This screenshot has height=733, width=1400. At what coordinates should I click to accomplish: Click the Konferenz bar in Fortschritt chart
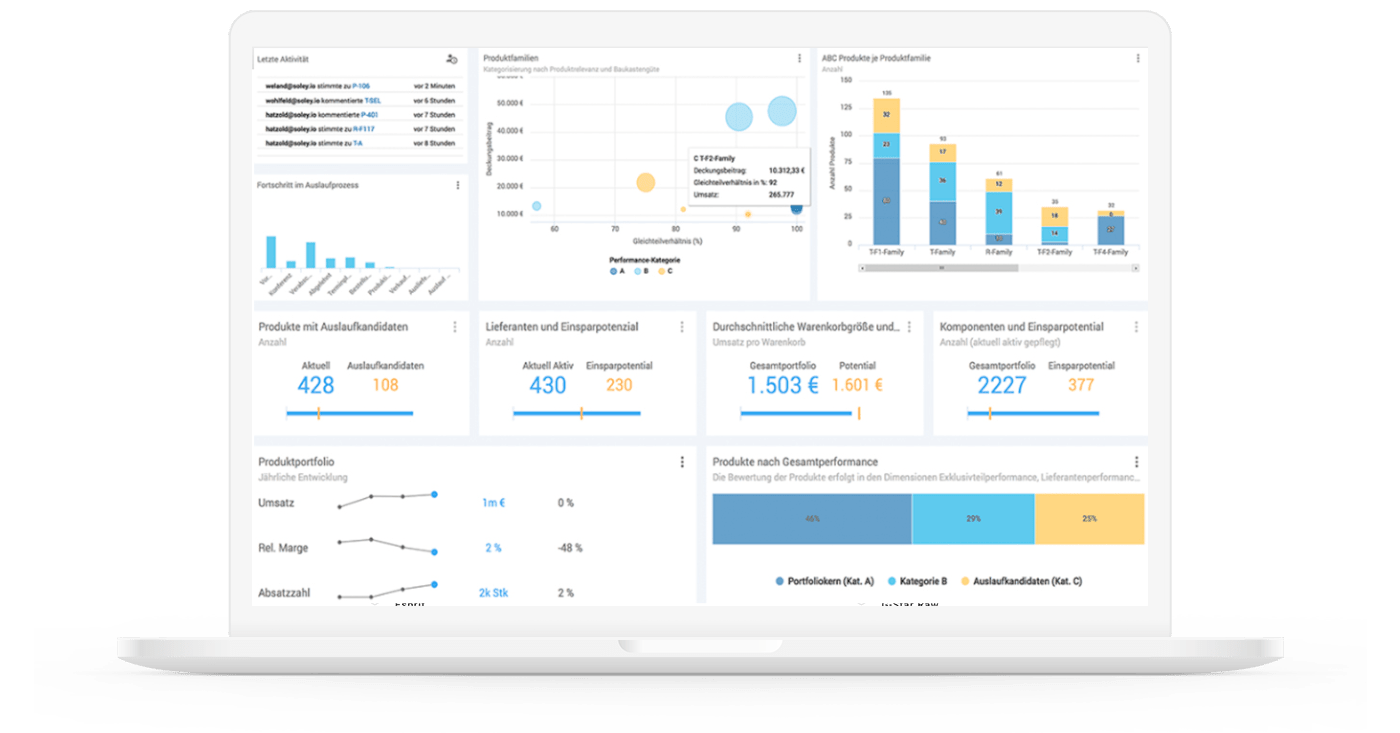[291, 265]
